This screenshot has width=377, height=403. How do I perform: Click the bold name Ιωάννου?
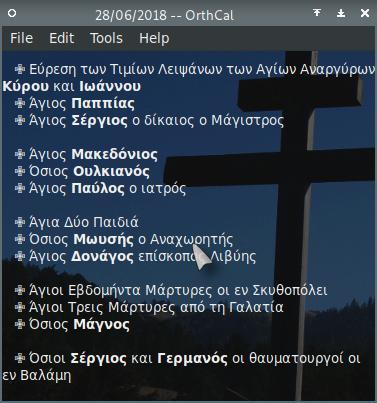pos(110,87)
